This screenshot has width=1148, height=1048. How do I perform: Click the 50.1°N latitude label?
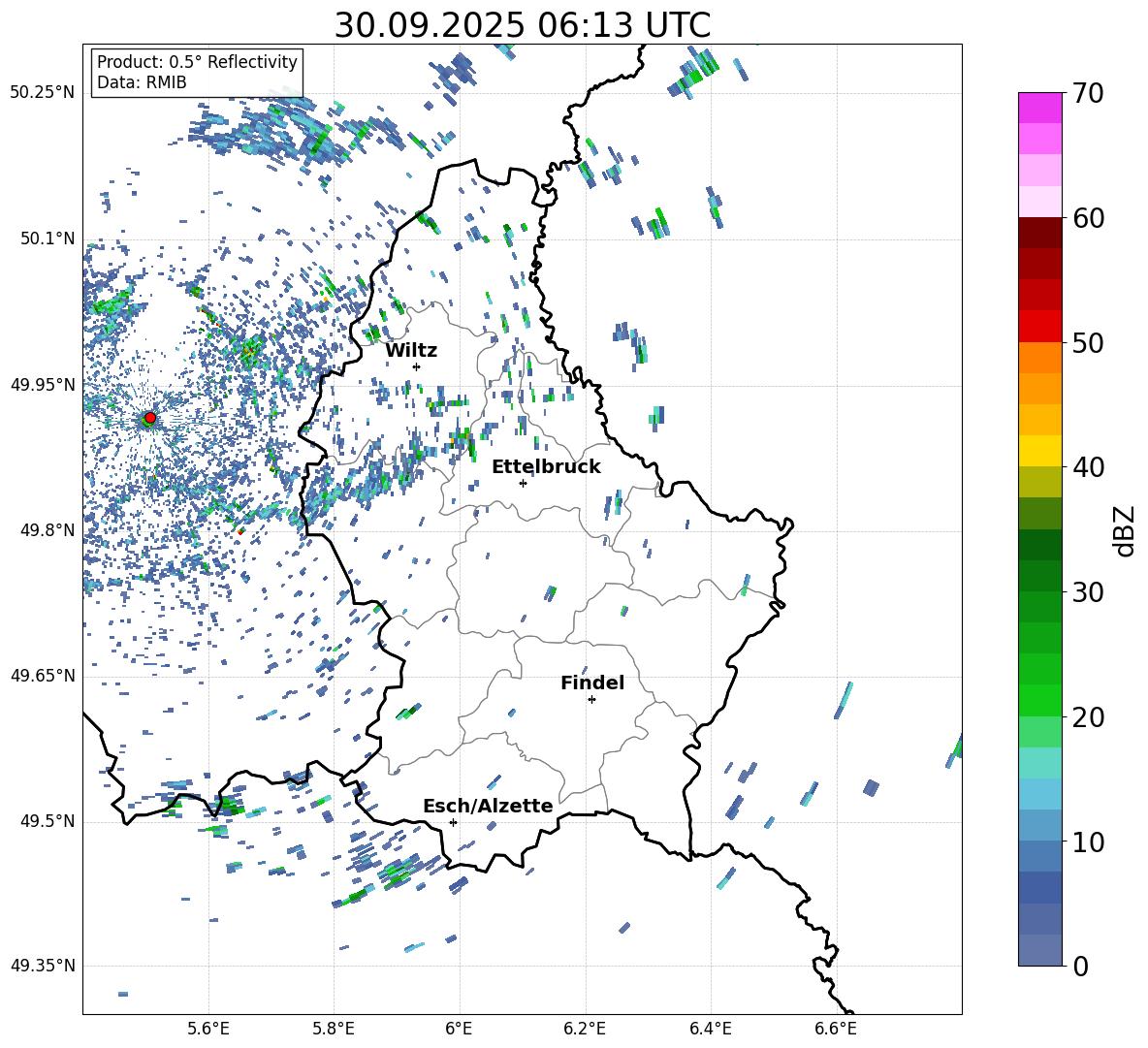[x=48, y=238]
